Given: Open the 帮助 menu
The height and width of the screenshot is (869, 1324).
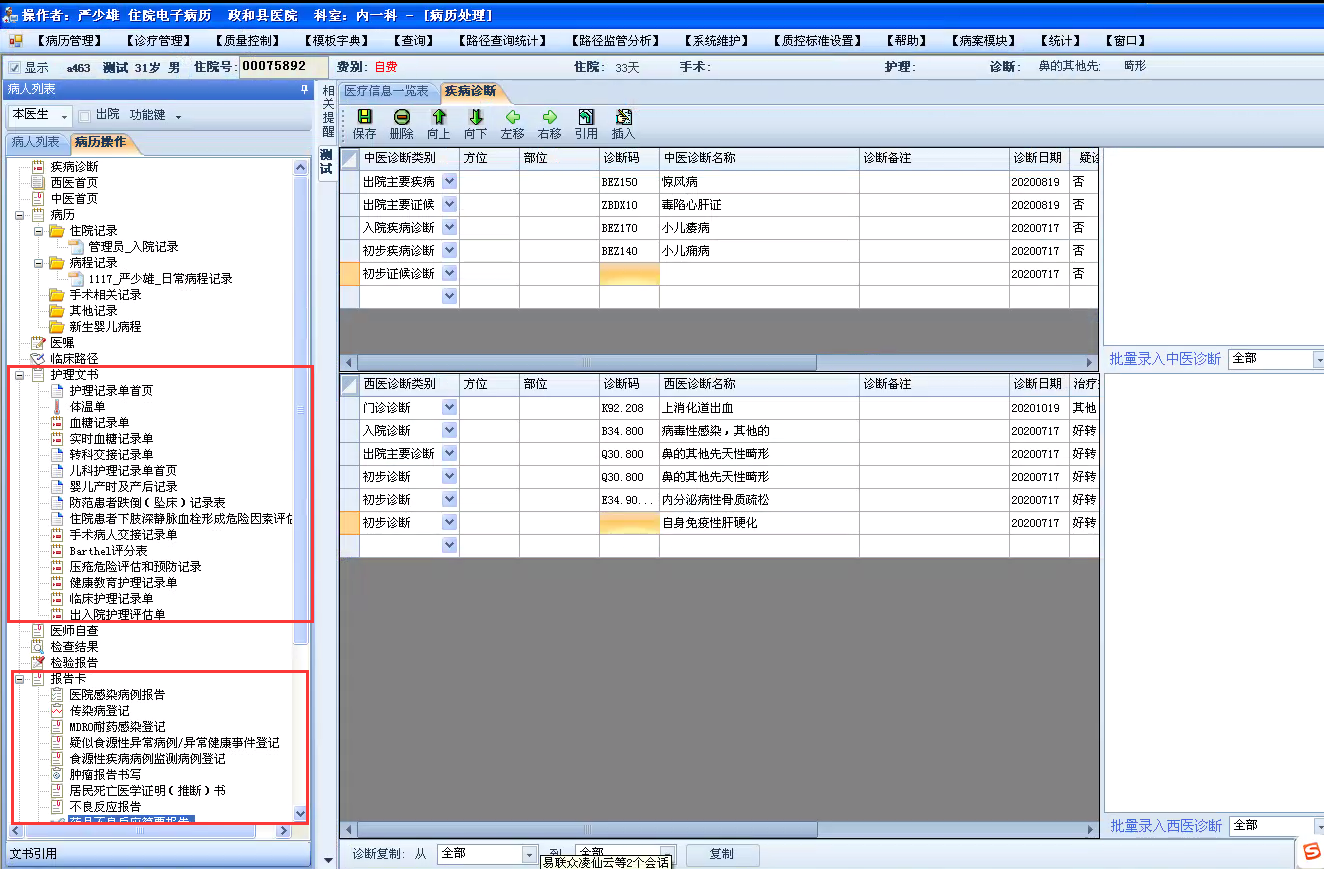Looking at the screenshot, I should click(905, 41).
